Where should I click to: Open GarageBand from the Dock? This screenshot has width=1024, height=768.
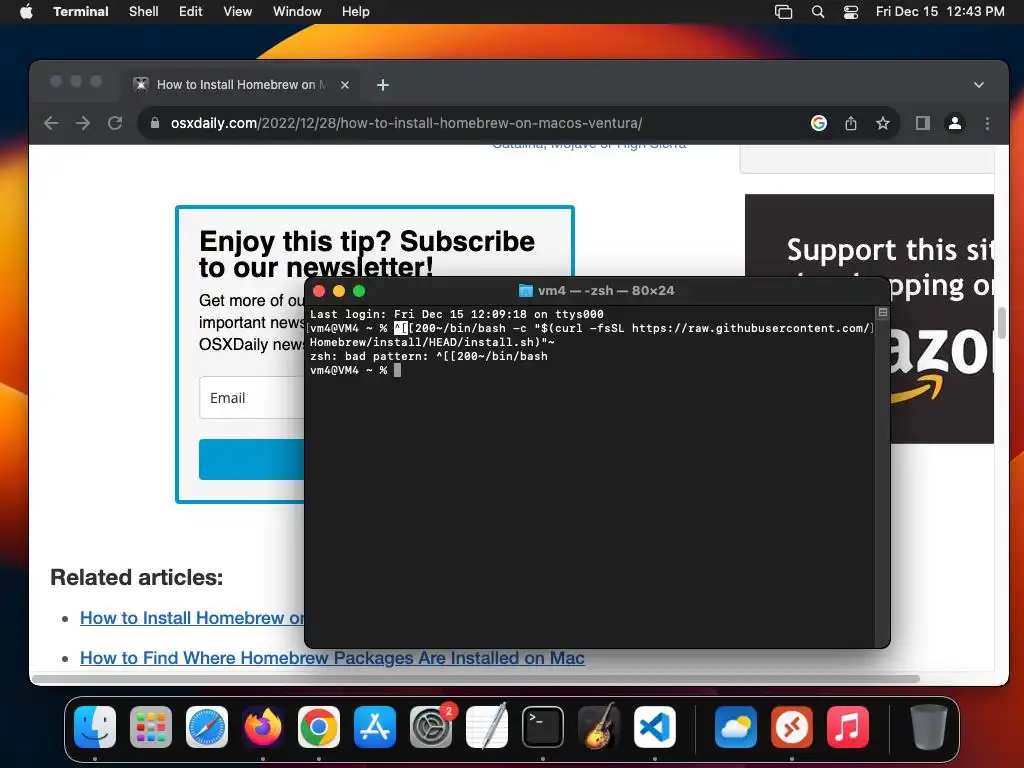(x=599, y=727)
